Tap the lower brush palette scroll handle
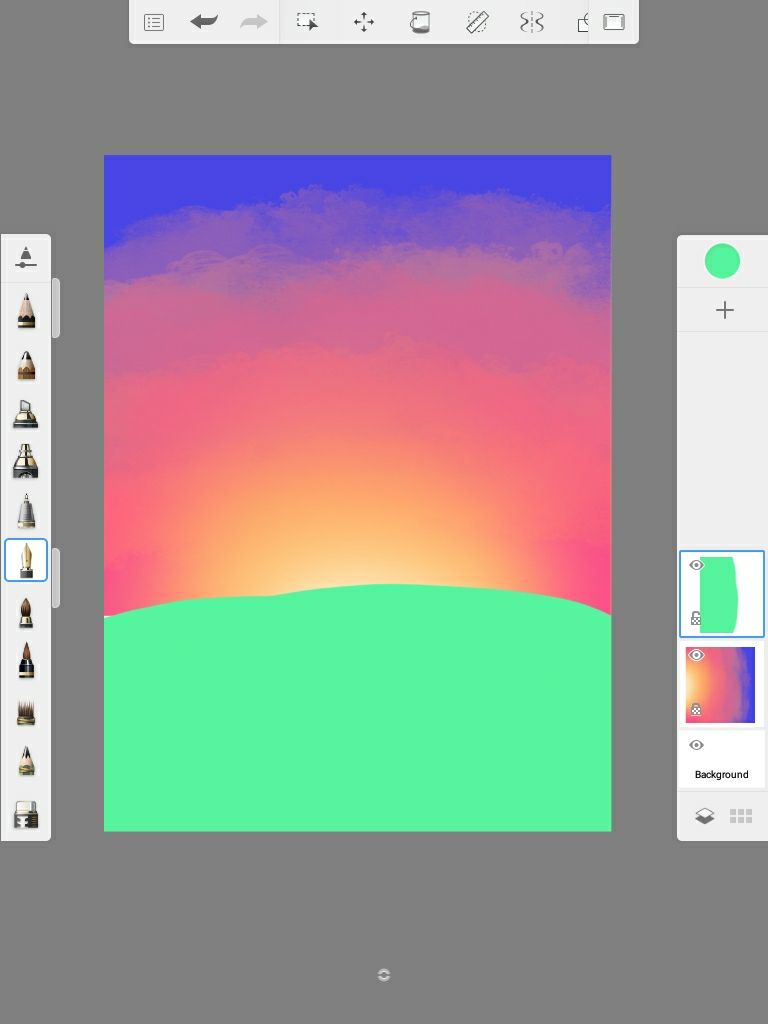The height and width of the screenshot is (1024, 768). [x=56, y=578]
